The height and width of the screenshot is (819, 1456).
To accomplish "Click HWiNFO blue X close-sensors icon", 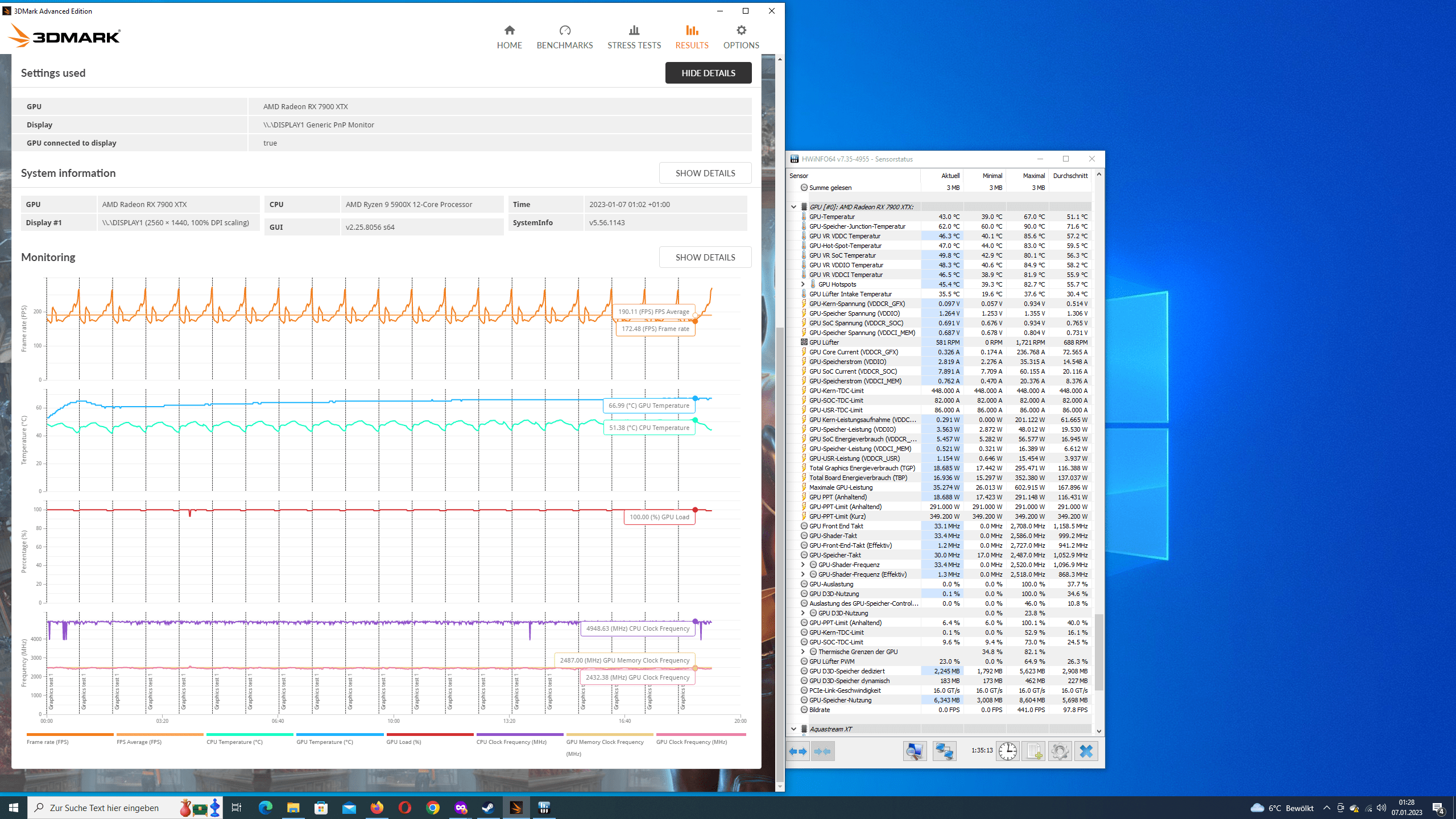I will coord(1086,751).
